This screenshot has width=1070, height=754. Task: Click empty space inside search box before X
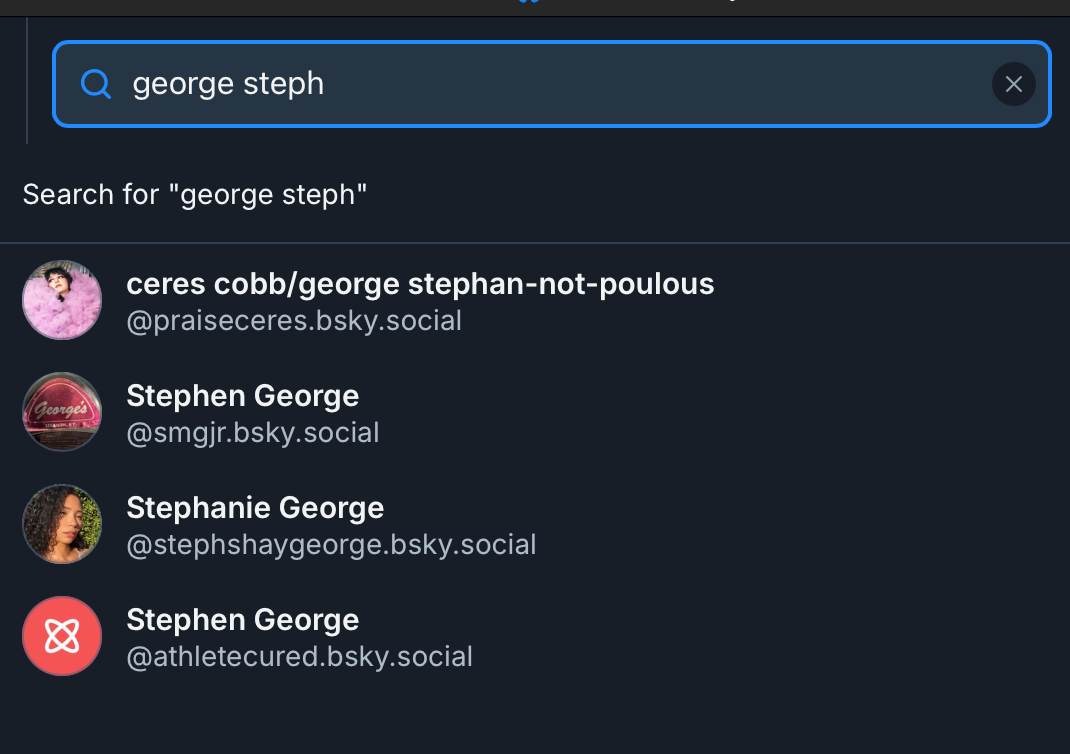click(x=655, y=84)
